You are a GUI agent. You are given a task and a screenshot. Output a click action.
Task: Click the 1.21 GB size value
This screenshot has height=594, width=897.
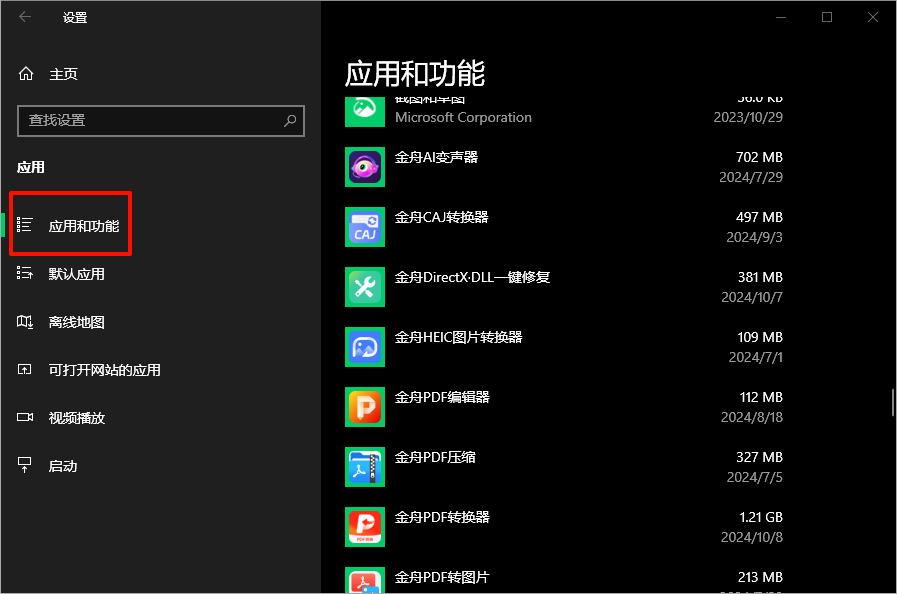click(761, 517)
